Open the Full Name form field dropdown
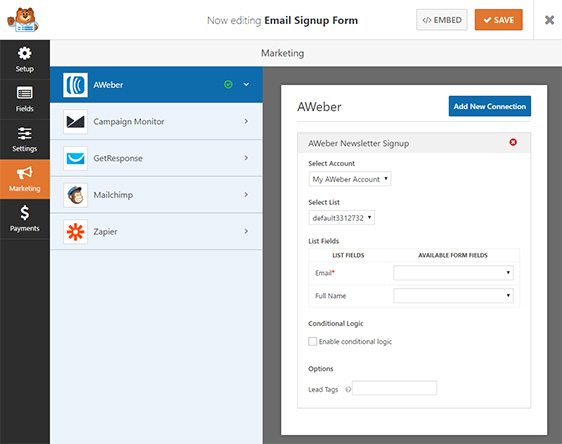Viewport: 562px width, 444px height. coord(453,296)
